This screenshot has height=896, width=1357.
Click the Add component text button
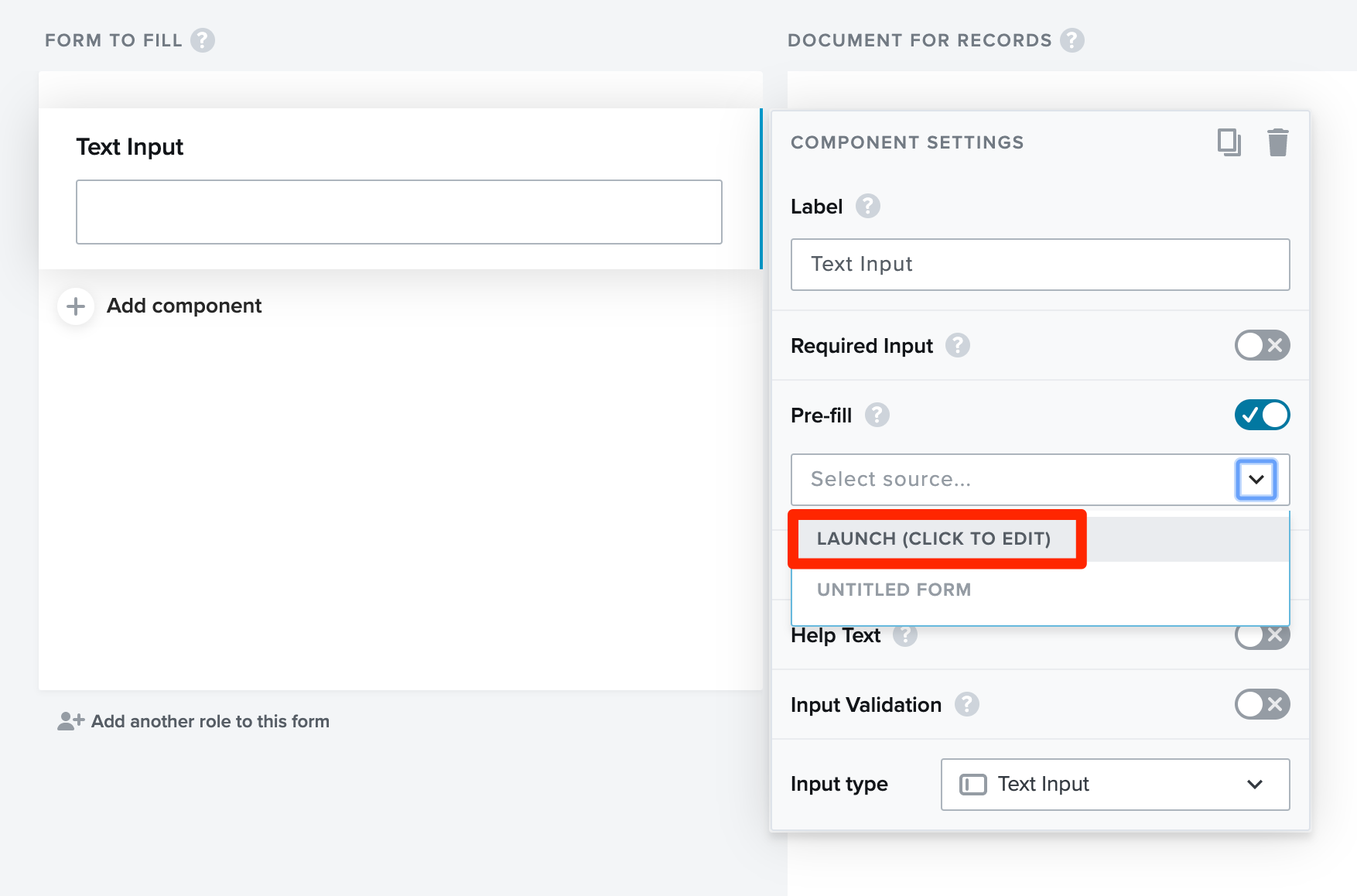pyautogui.click(x=184, y=306)
